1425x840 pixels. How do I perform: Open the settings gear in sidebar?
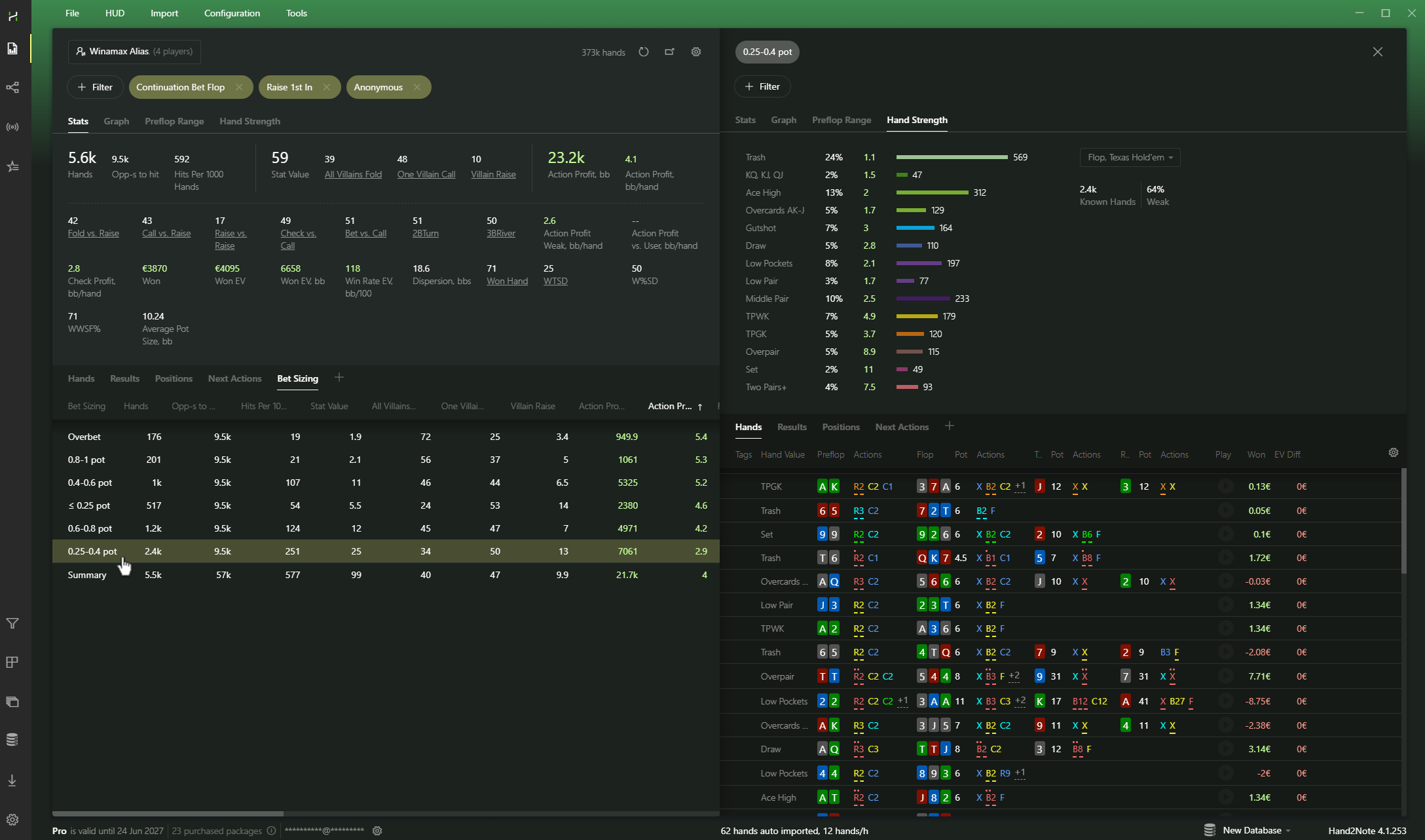coord(12,820)
